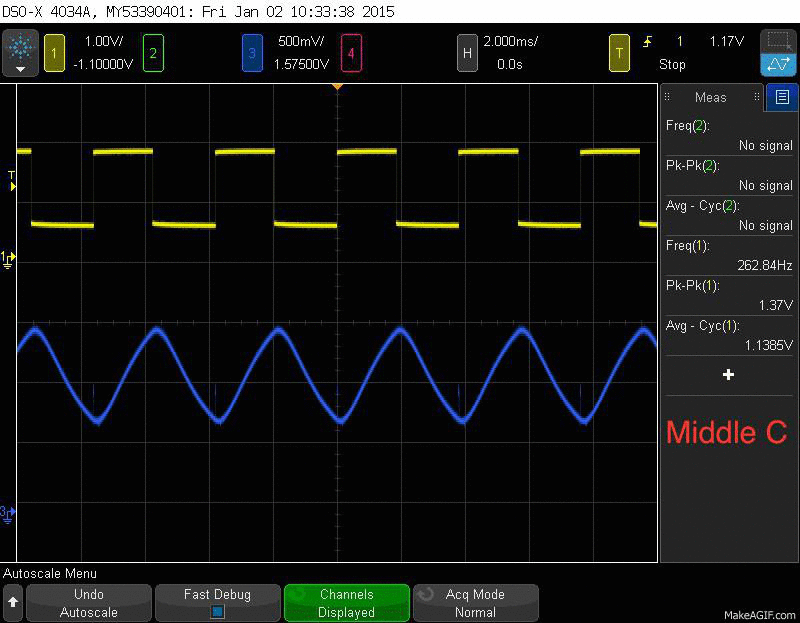The image size is (800, 623).
Task: Click the Autoscale Menu title
Action: pyautogui.click(x=49, y=574)
